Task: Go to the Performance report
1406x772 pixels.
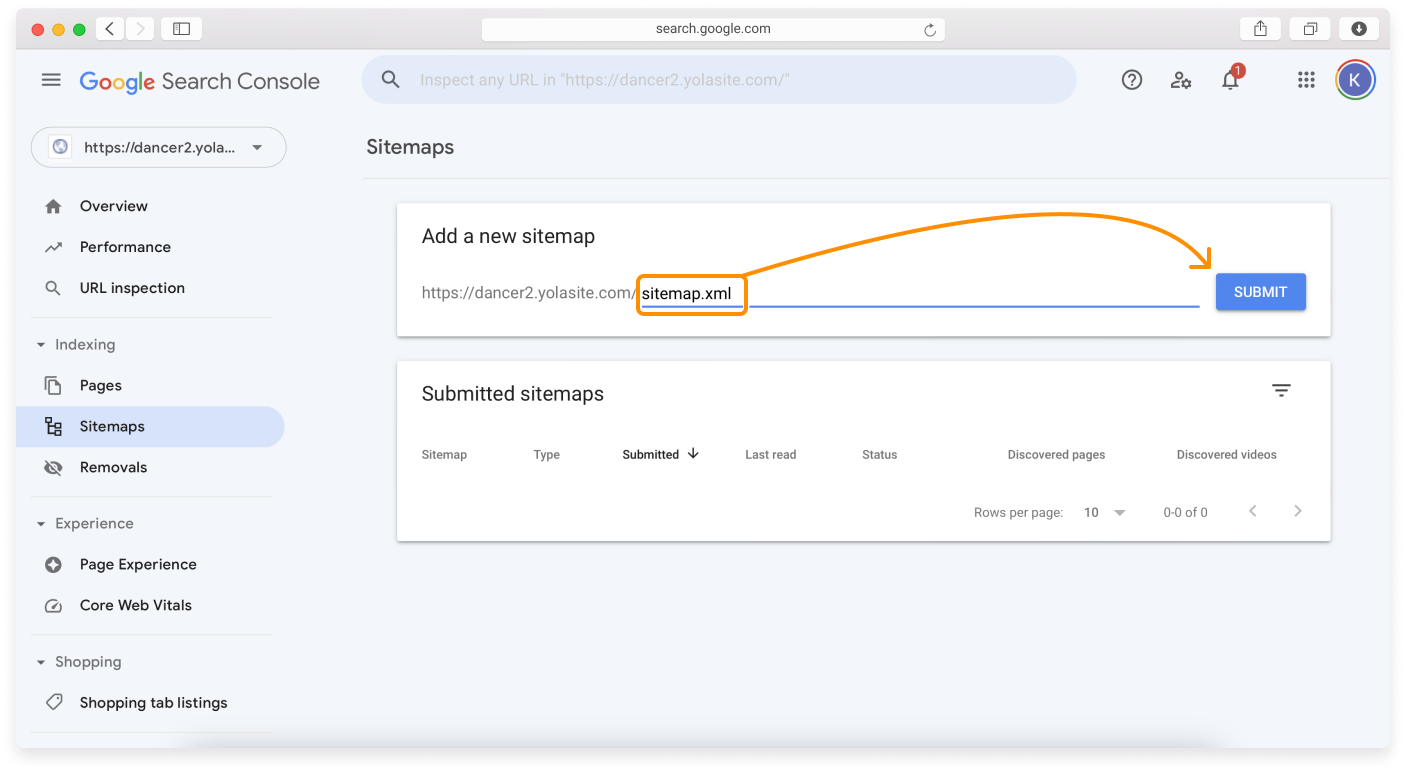Action: (x=122, y=247)
